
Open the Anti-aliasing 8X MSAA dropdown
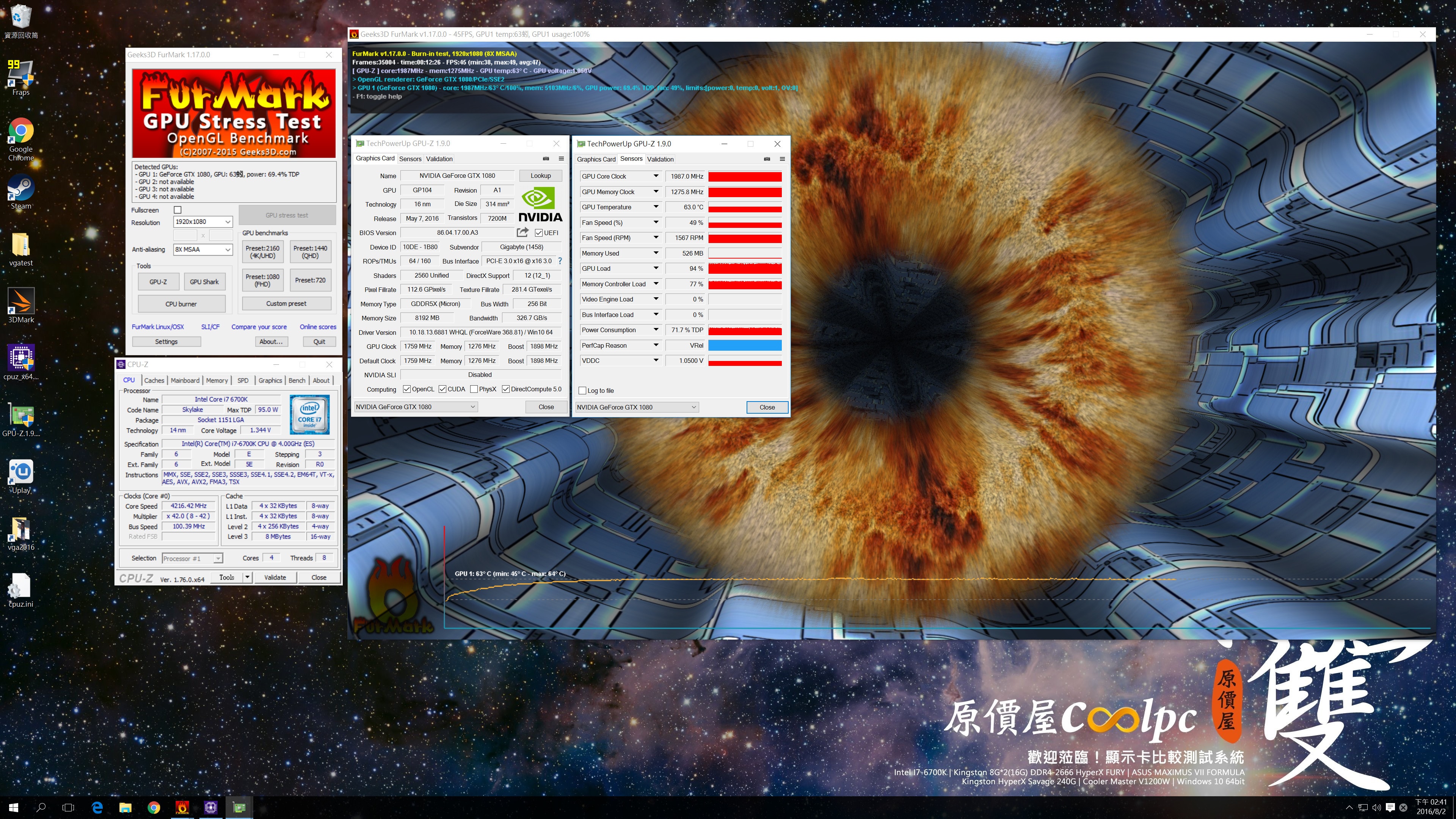[x=203, y=249]
